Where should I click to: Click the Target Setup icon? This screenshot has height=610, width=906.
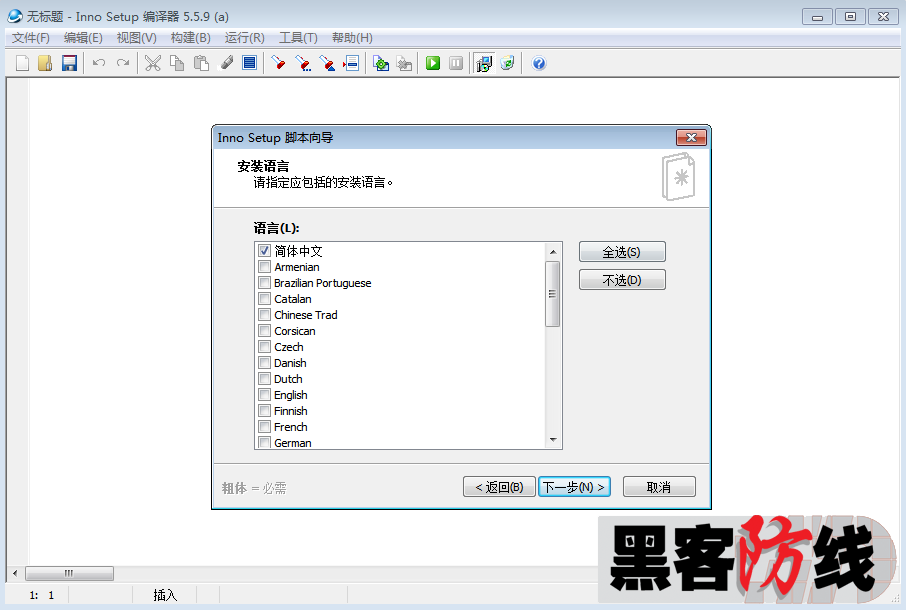point(484,63)
